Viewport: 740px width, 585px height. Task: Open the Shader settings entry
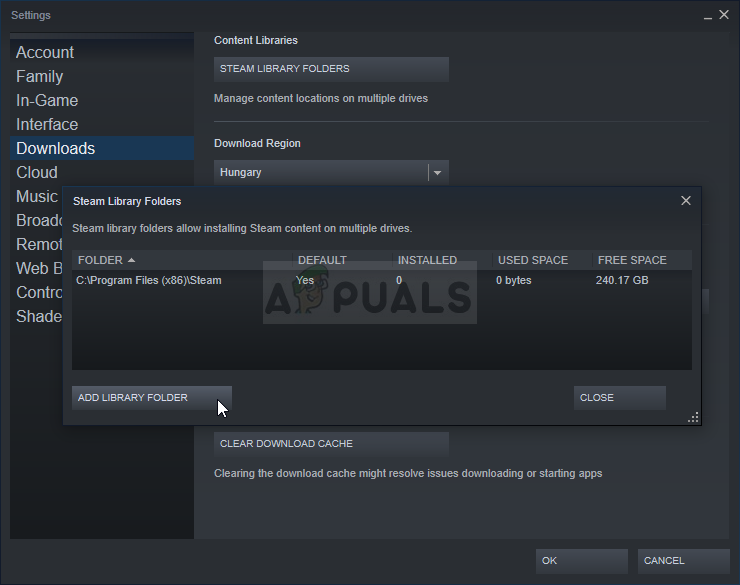click(37, 317)
